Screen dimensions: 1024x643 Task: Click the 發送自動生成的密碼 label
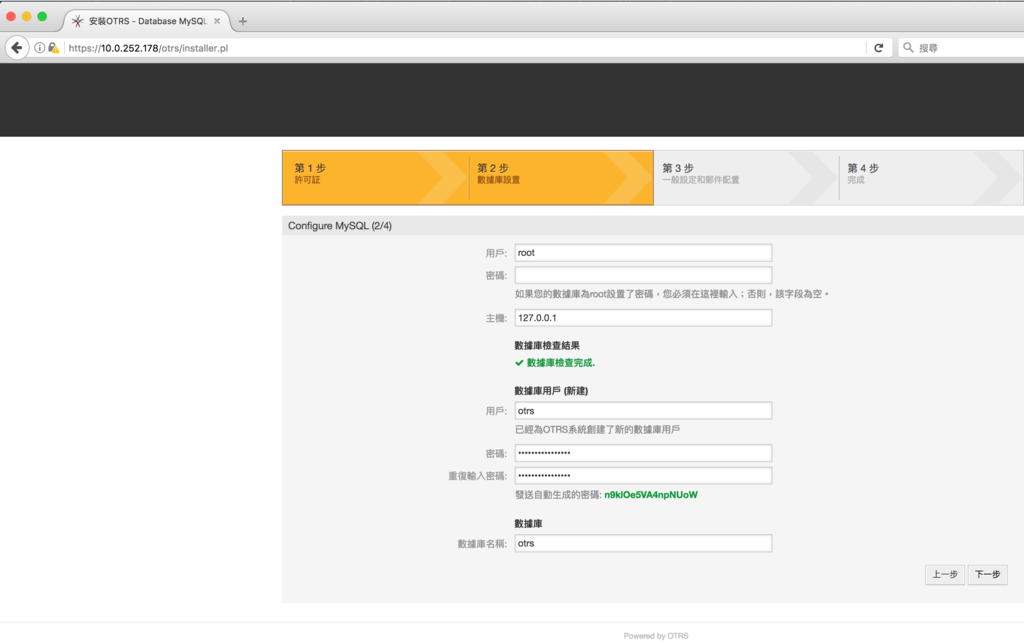pyautogui.click(x=558, y=495)
